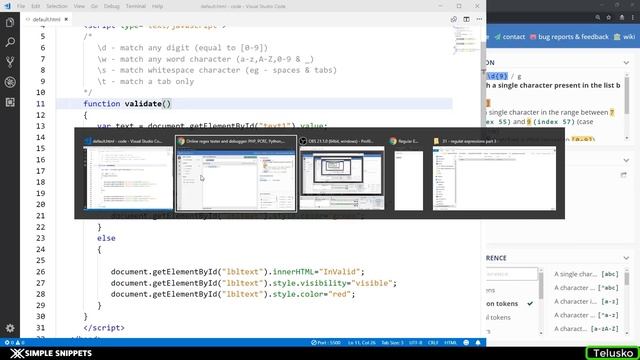Click the innerHTML="InValid" line

[x=237, y=272]
